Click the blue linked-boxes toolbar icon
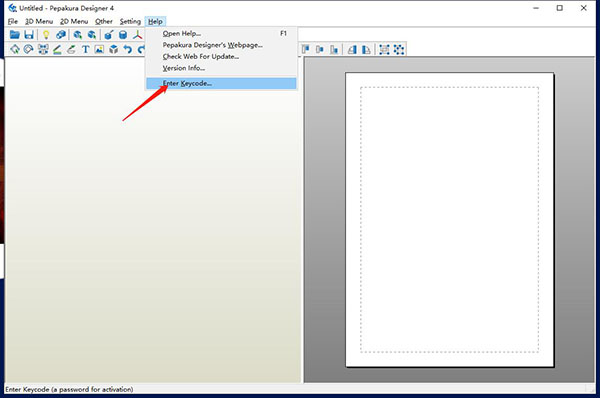 click(61, 35)
